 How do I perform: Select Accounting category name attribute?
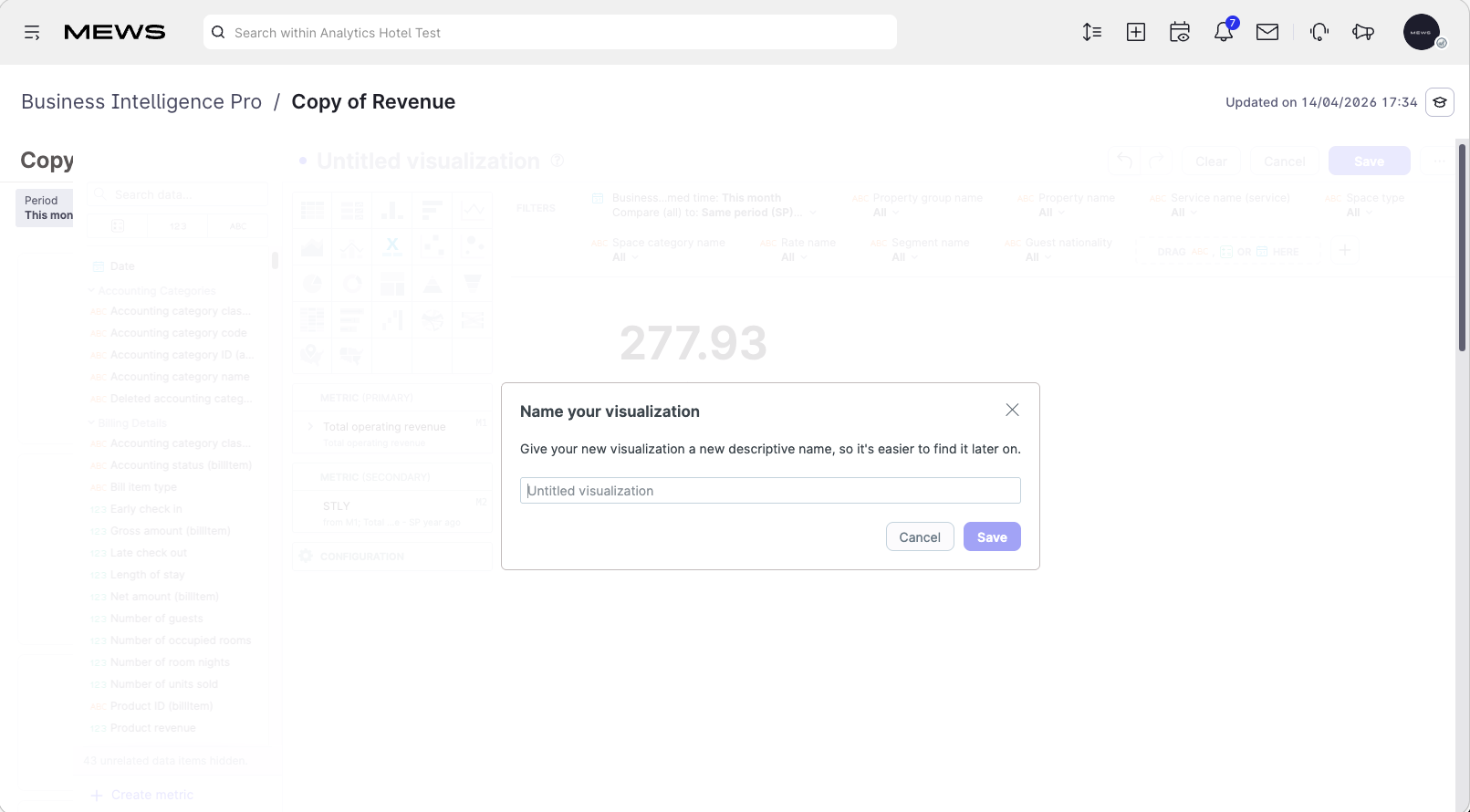[171, 377]
